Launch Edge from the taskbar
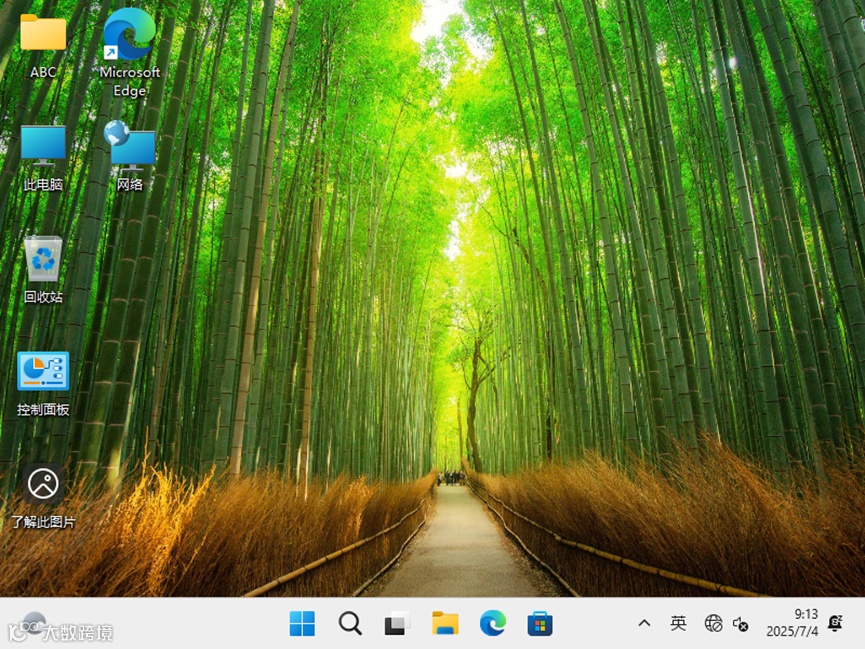This screenshot has width=865, height=649. pyautogui.click(x=493, y=624)
